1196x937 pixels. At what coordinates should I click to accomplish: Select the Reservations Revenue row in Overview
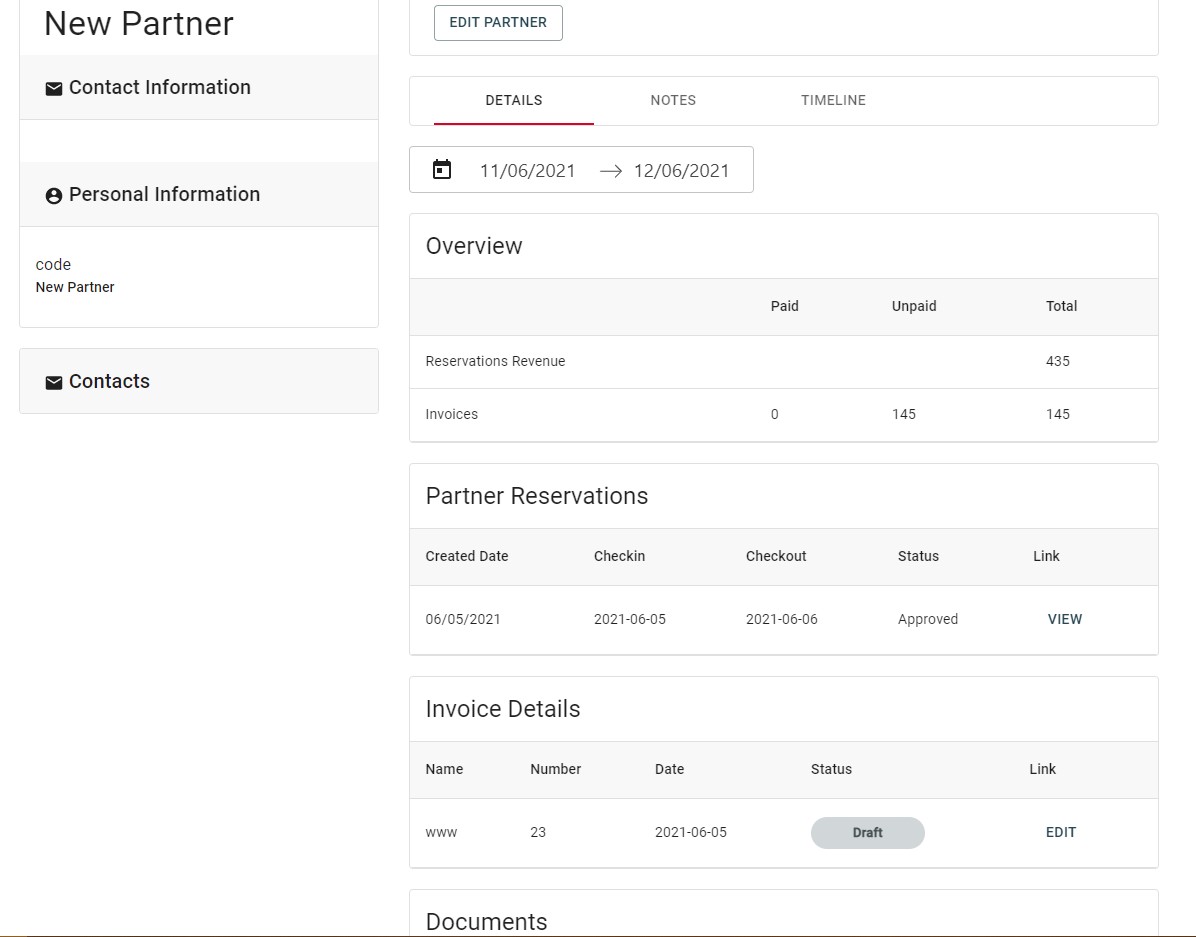point(495,361)
